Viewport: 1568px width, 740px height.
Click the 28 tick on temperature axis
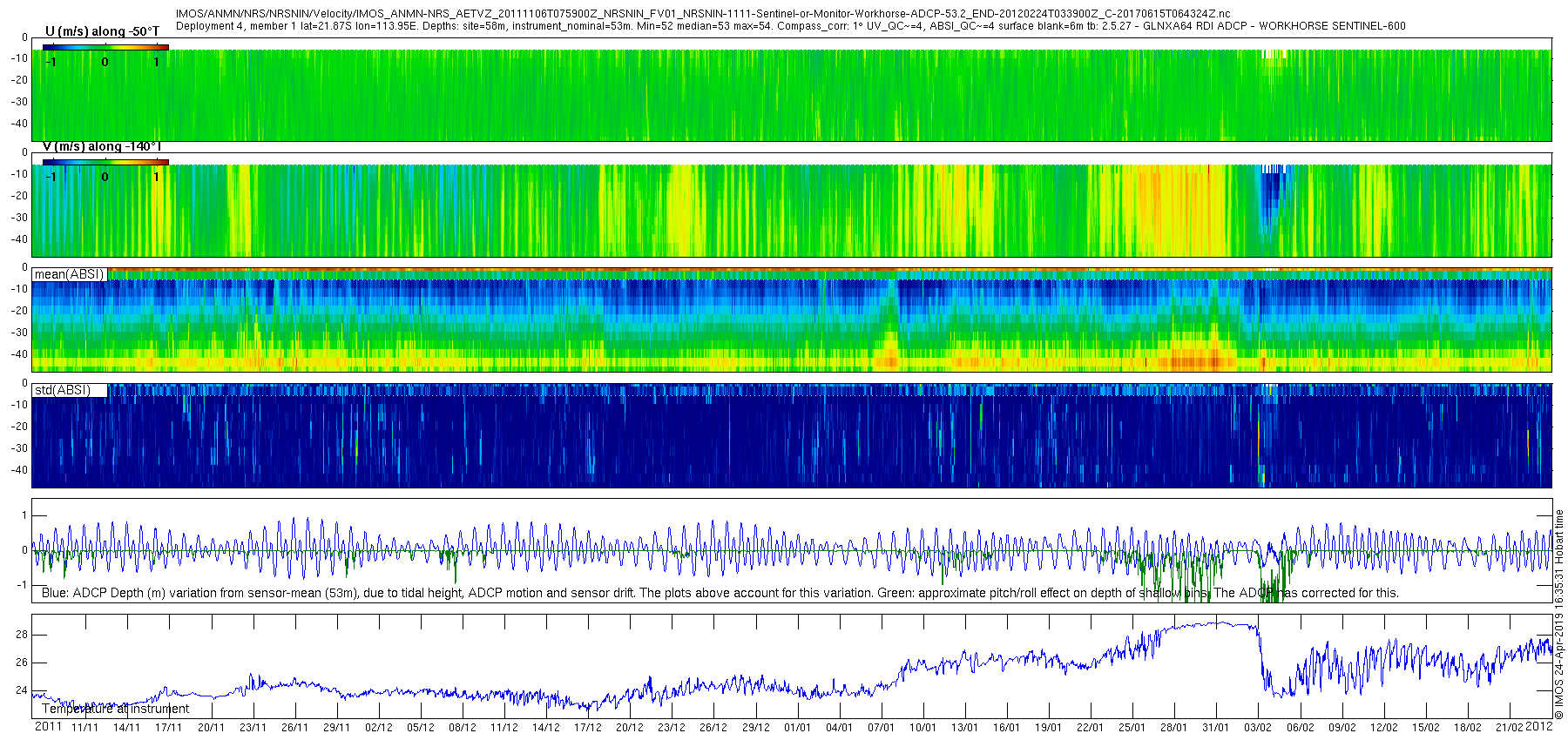tap(22, 635)
